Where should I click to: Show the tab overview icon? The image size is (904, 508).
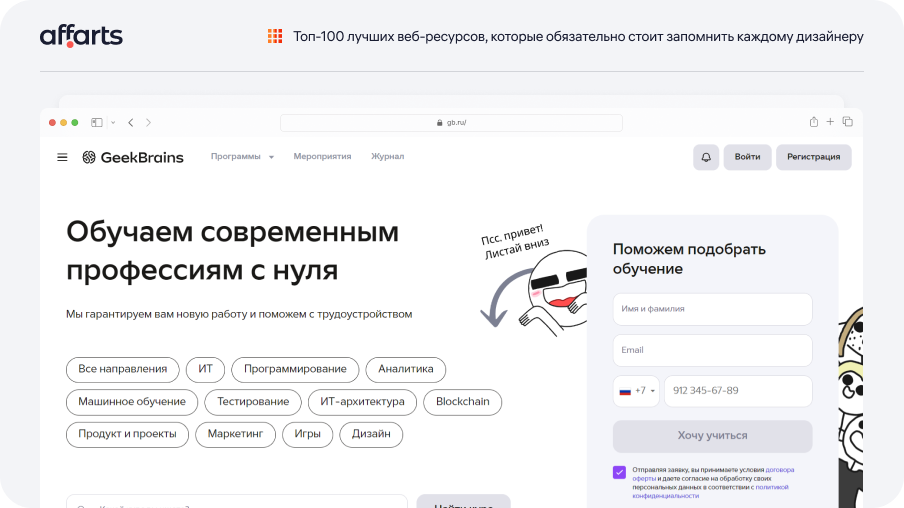[x=848, y=122]
